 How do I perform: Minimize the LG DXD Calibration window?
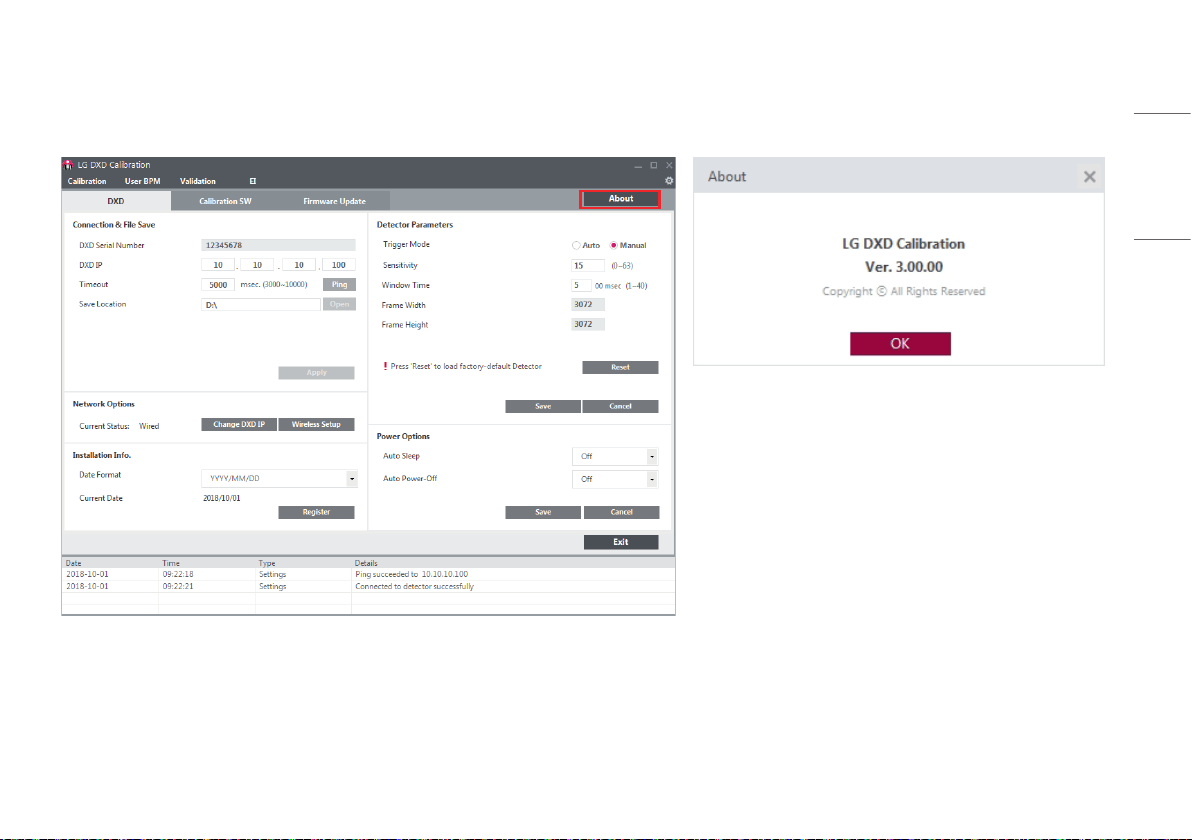(x=638, y=165)
